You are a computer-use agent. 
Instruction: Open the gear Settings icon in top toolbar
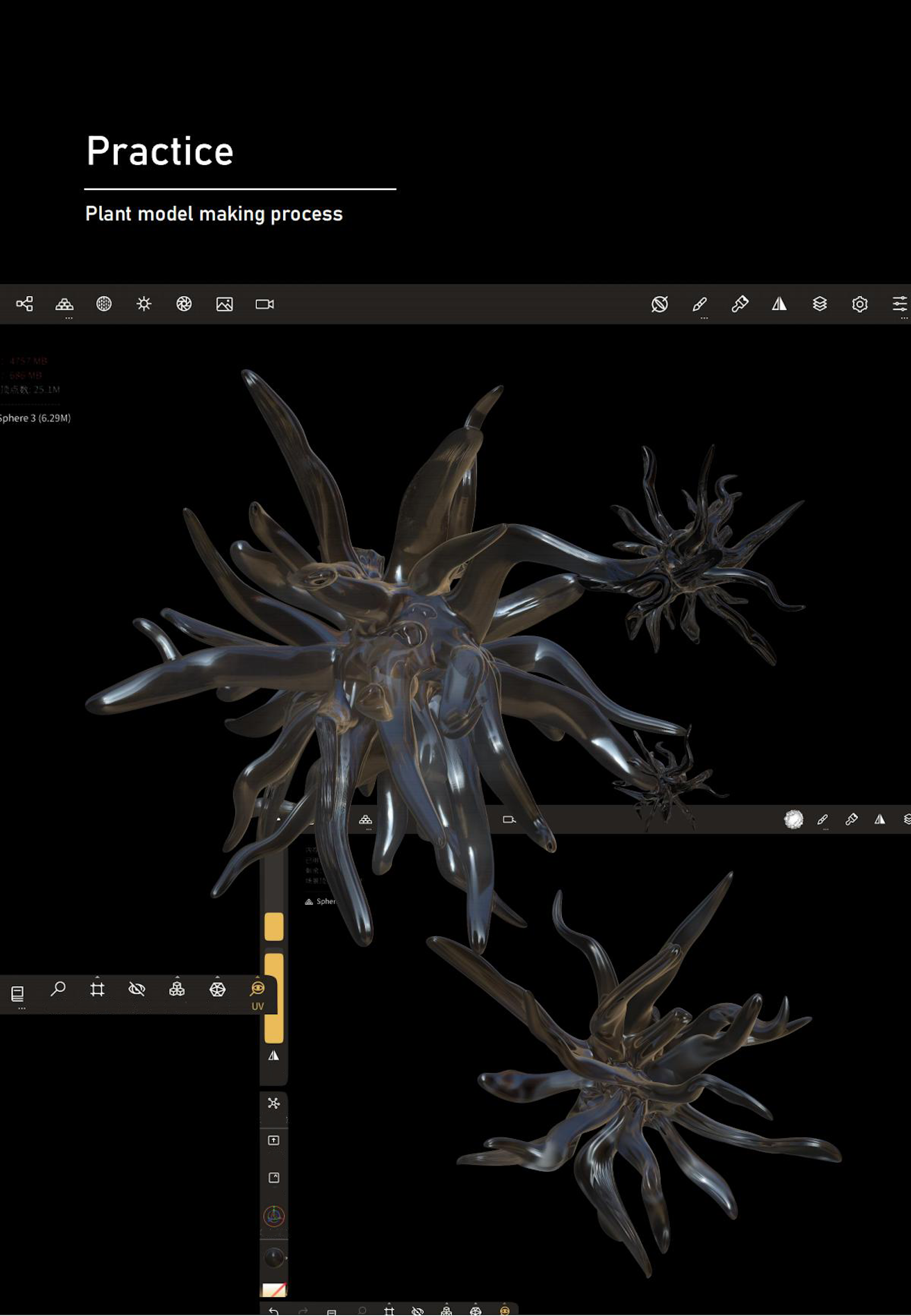pyautogui.click(x=860, y=304)
